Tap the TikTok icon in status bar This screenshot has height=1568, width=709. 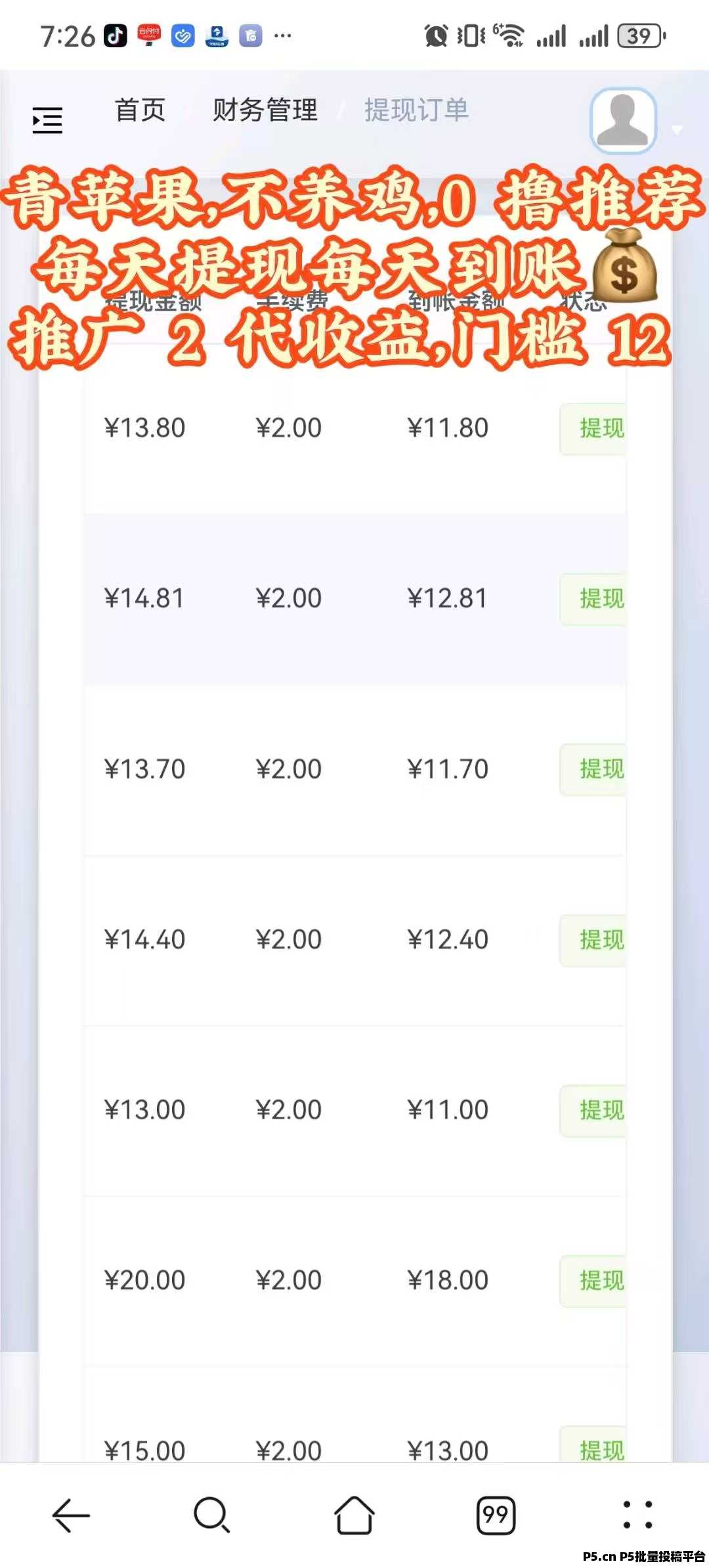(116, 35)
